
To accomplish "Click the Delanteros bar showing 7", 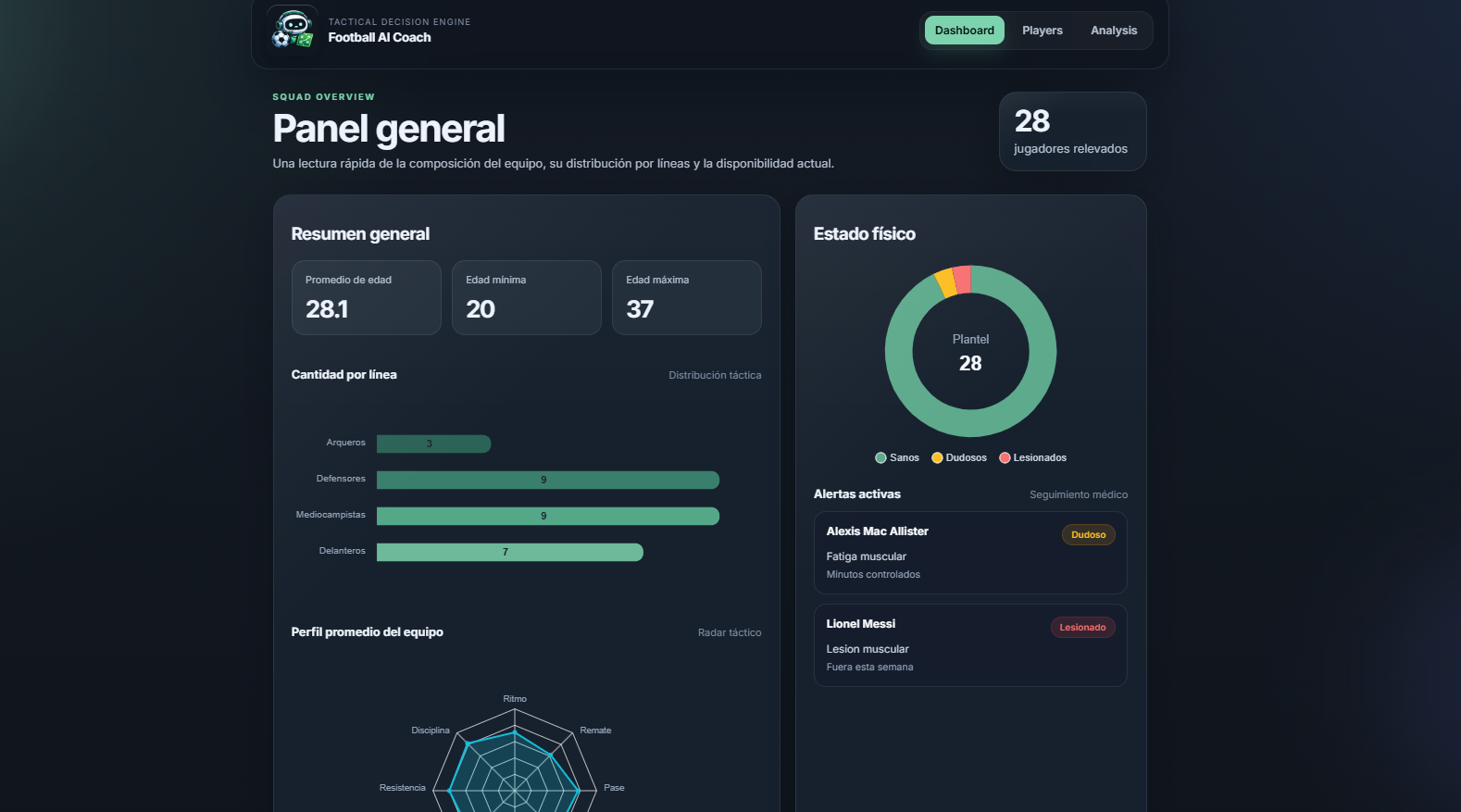I will [x=509, y=552].
